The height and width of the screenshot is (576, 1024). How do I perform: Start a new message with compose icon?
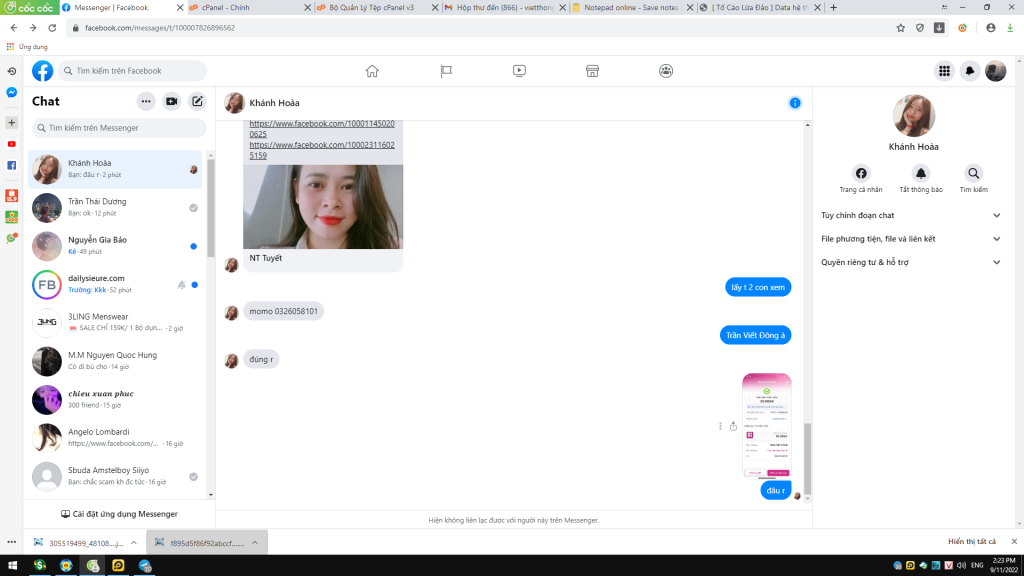(197, 101)
